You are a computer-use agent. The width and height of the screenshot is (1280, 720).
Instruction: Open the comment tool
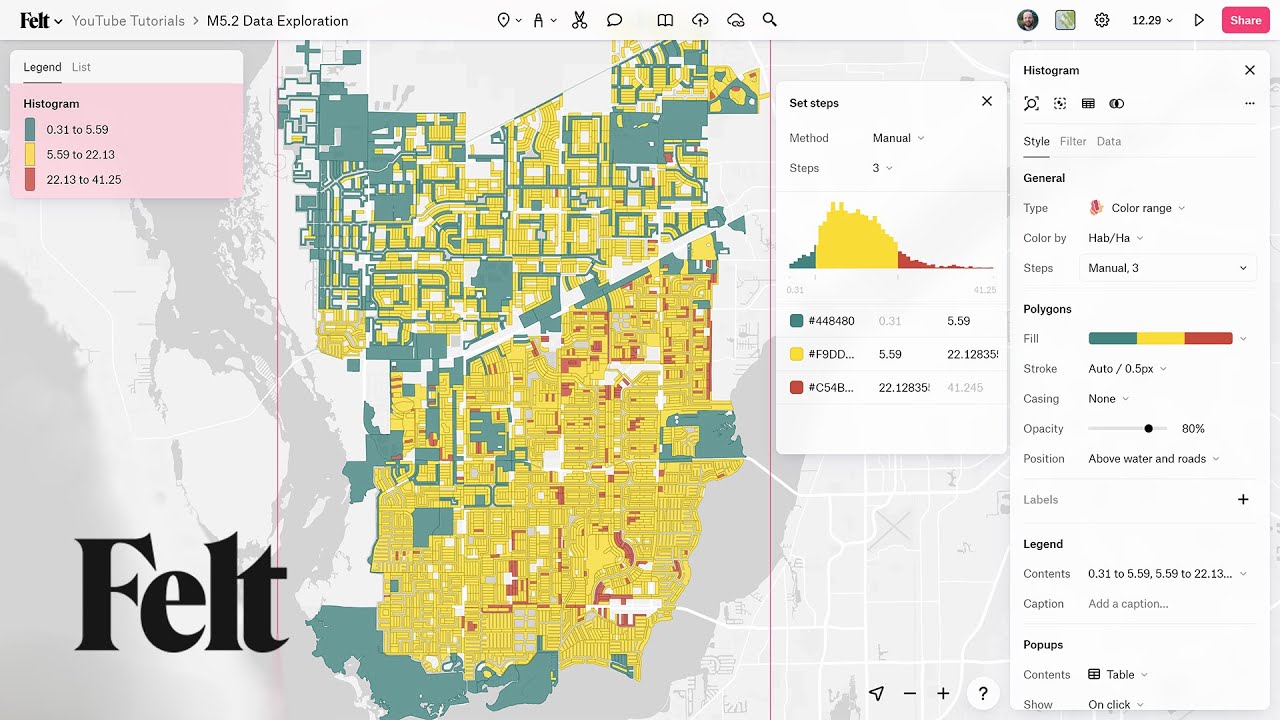point(615,20)
